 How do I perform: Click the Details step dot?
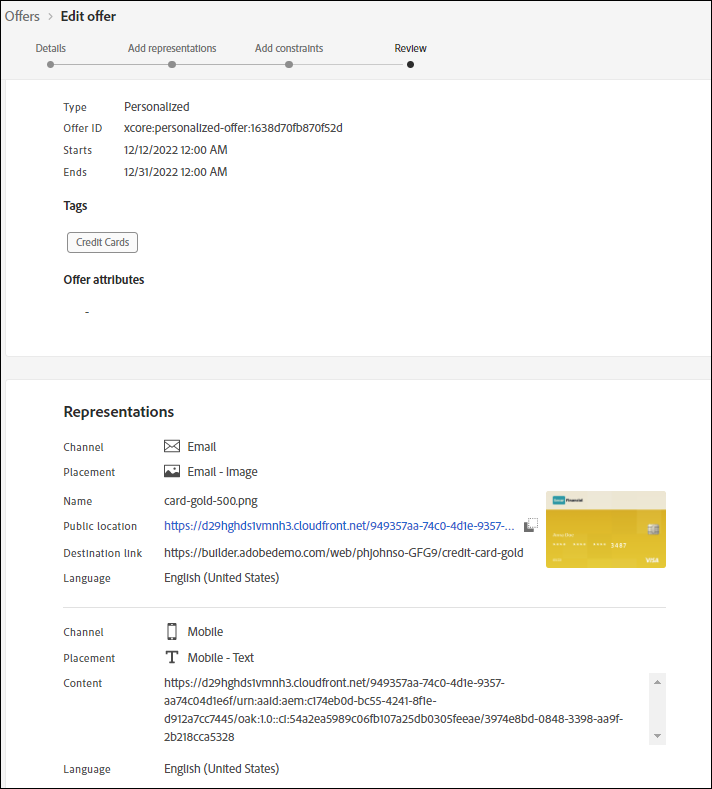point(50,64)
